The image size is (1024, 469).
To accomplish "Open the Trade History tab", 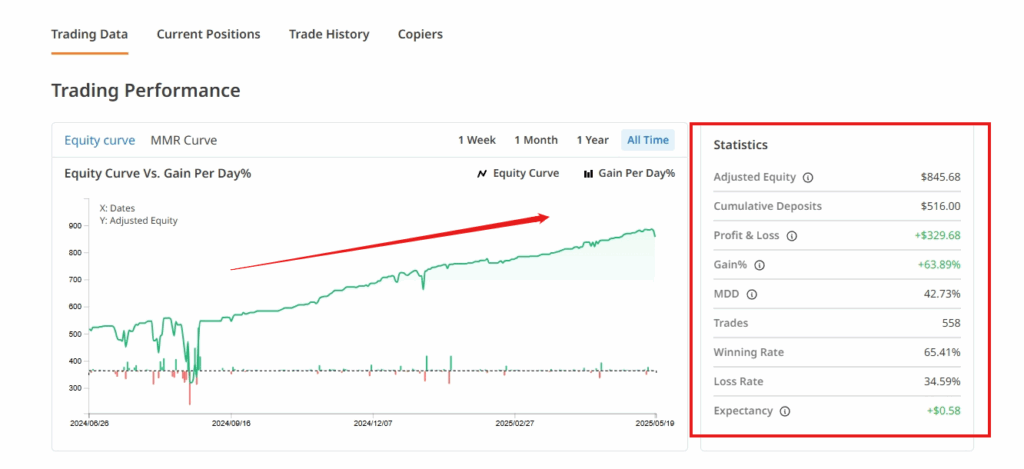I will pos(329,34).
